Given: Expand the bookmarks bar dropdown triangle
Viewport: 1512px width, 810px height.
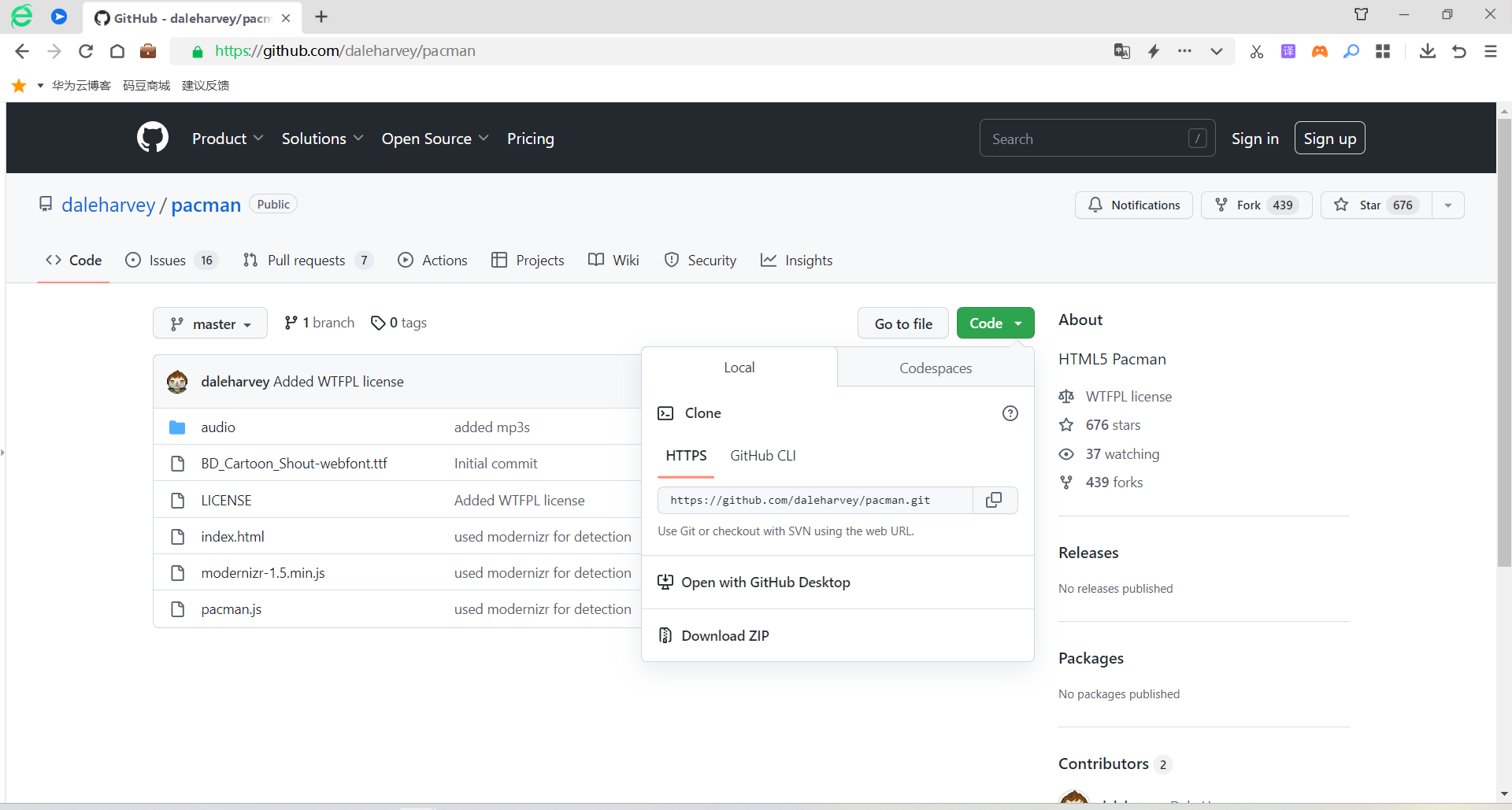Looking at the screenshot, I should tap(40, 85).
